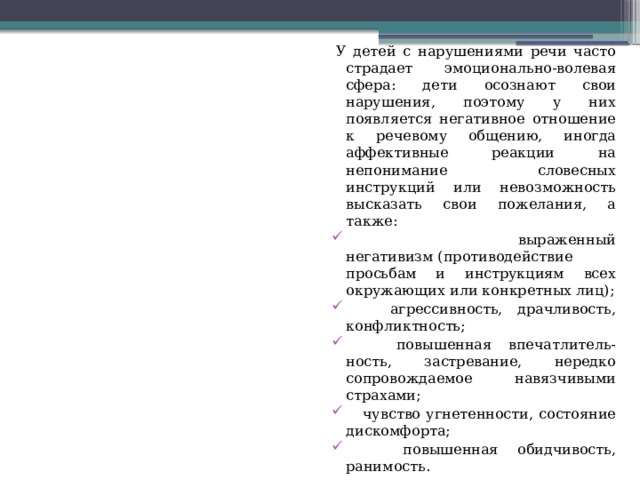Click the line "высказать свои пожелания, а"
Viewport: 640px width, 480px height.
tap(480, 204)
